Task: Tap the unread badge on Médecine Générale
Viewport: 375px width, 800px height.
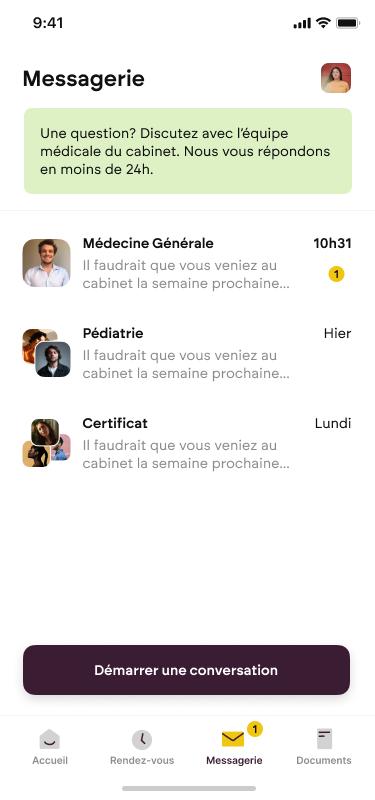Action: pyautogui.click(x=336, y=274)
